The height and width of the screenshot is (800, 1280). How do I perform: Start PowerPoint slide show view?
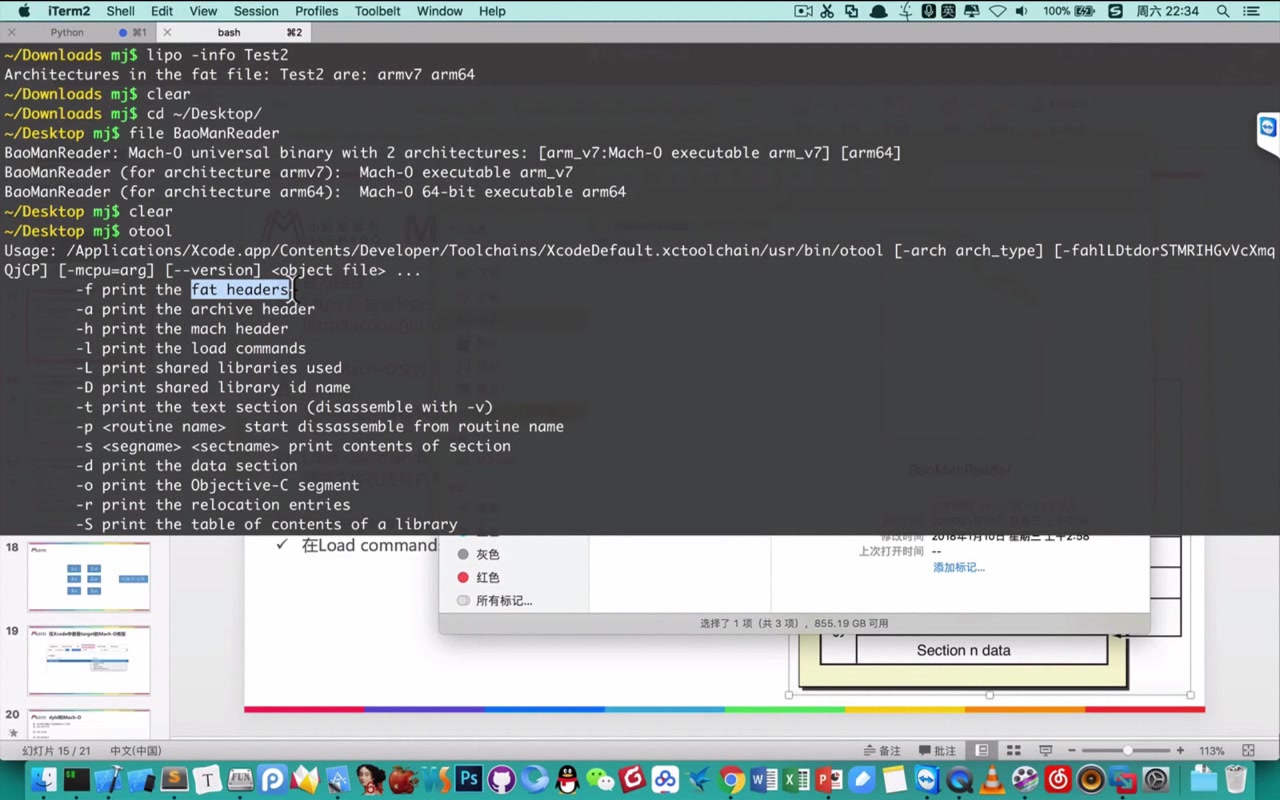[1046, 751]
